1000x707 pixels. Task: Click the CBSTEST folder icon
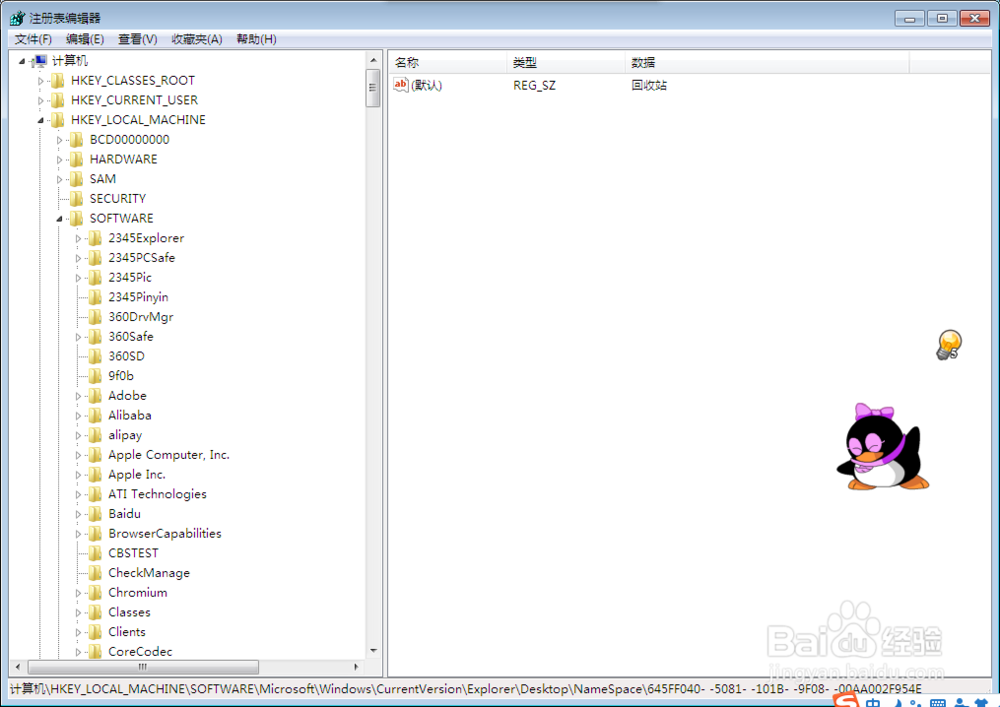pyautogui.click(x=95, y=554)
